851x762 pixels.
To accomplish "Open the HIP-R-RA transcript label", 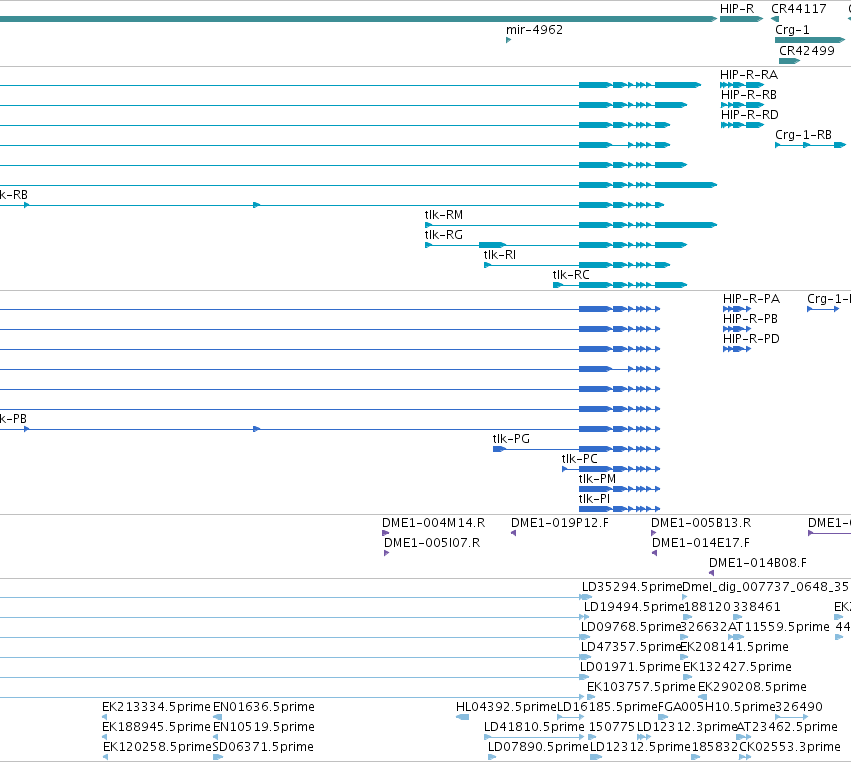I will tap(748, 74).
